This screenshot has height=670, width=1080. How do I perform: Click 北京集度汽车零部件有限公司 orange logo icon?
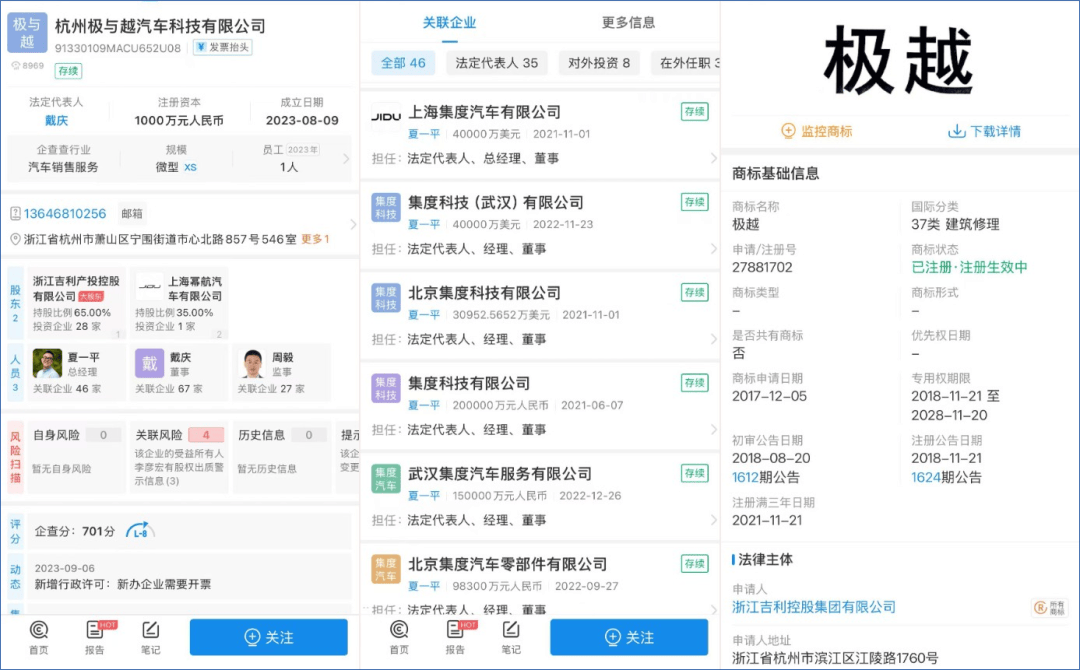(386, 569)
